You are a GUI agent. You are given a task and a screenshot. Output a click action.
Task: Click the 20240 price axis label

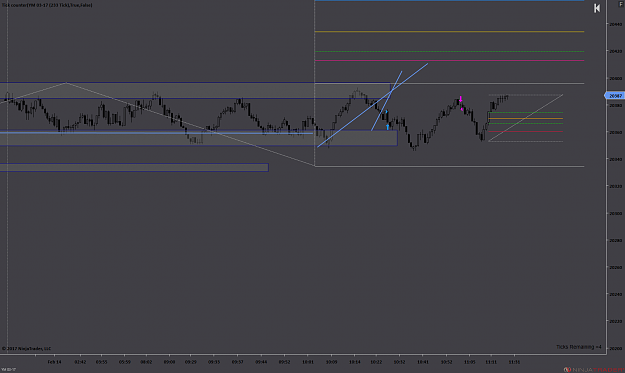[x=615, y=294]
